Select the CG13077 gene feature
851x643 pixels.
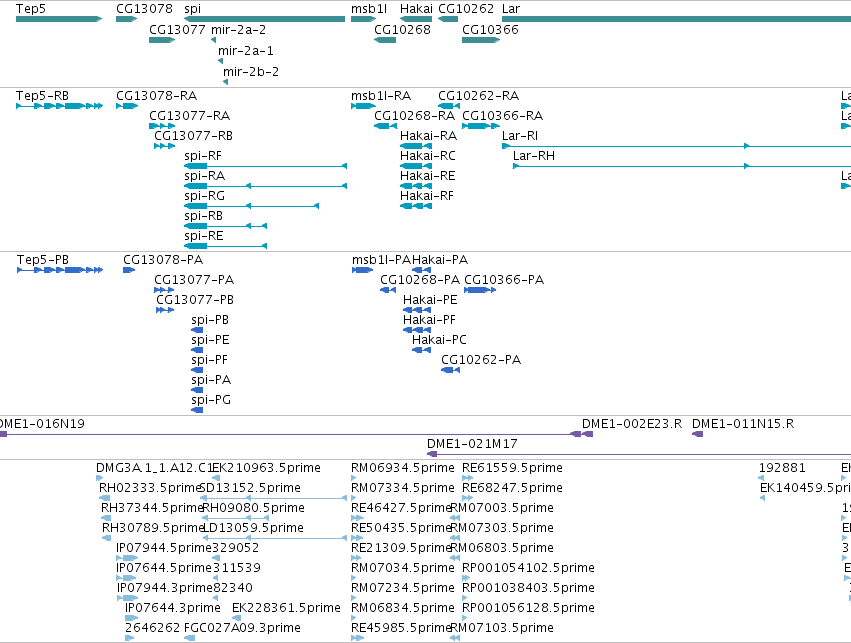(162, 40)
